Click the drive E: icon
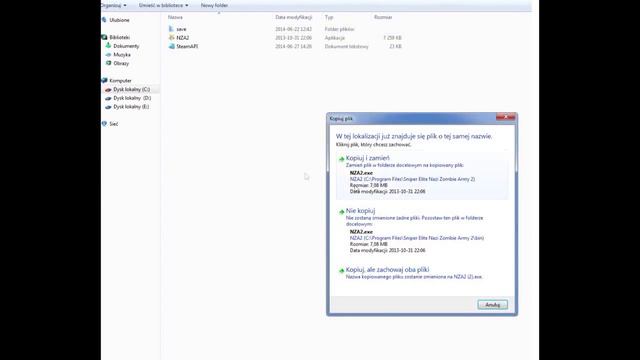 (108, 107)
